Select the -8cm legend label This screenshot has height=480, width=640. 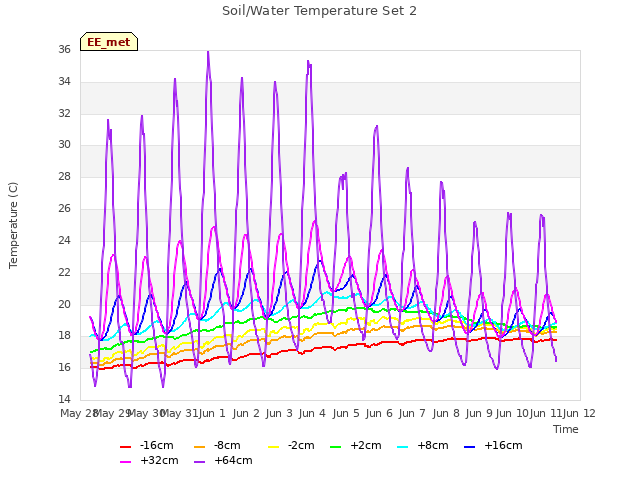[227, 445]
